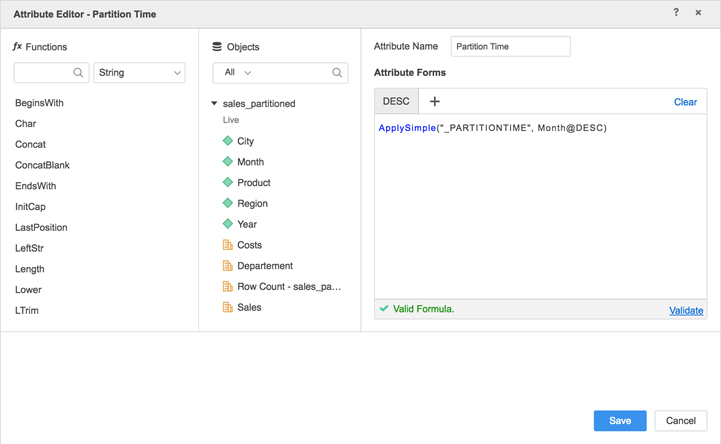This screenshot has width=721, height=444.
Task: Add a new attribute form with plus icon
Action: pos(435,101)
